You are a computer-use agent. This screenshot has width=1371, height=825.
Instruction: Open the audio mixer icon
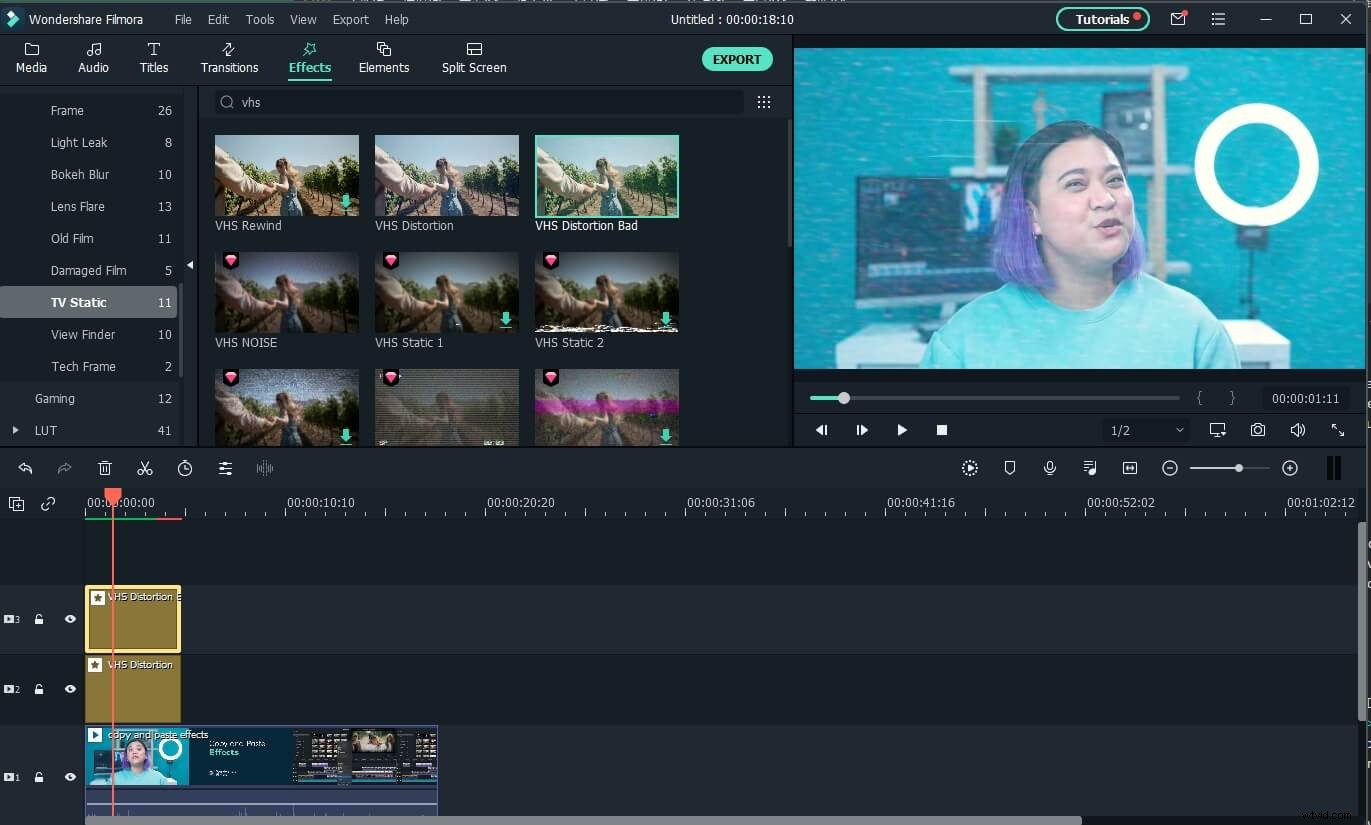(x=1090, y=467)
